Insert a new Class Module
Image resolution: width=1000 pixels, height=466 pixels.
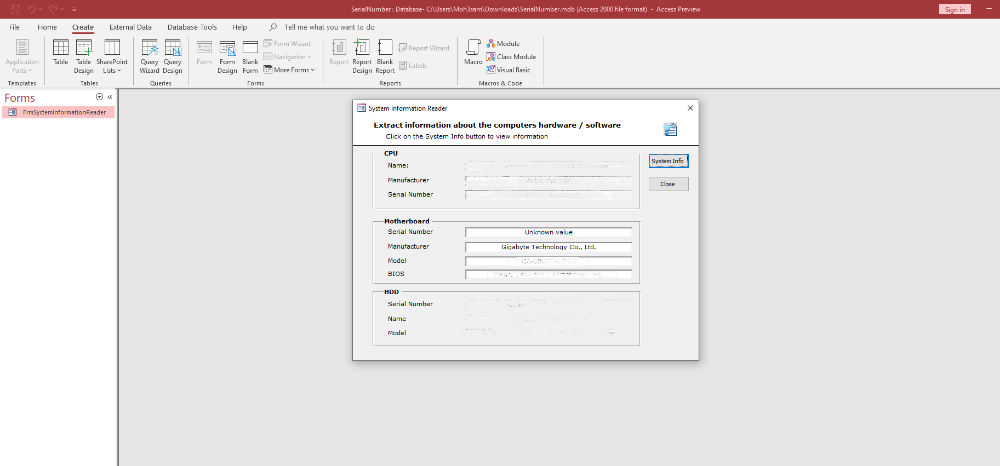tap(511, 57)
